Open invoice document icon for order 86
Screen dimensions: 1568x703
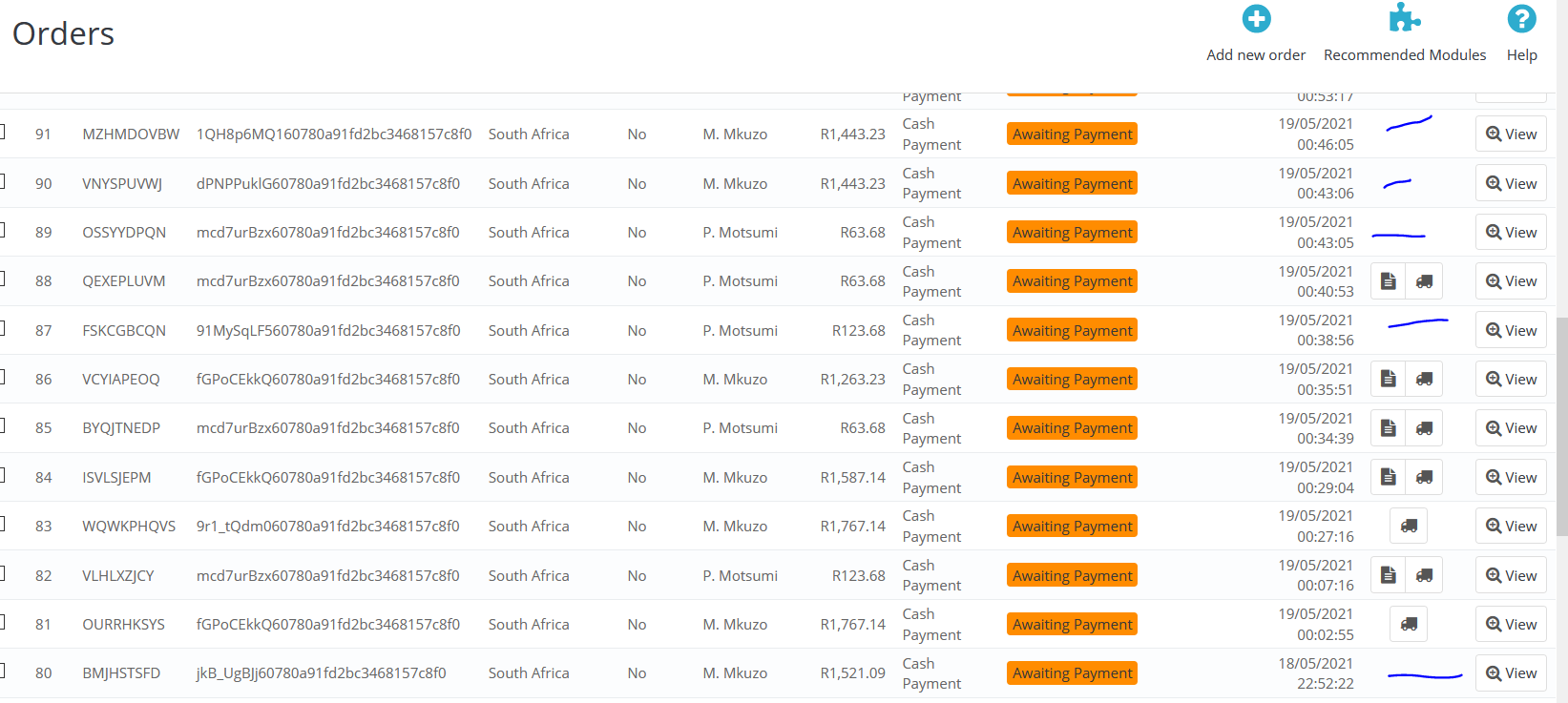click(1389, 379)
